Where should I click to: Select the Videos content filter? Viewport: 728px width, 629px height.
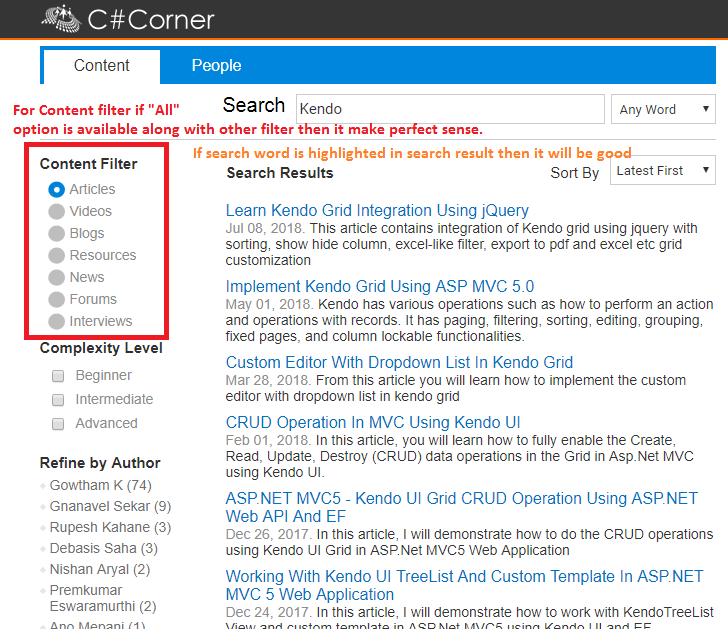[x=57, y=211]
